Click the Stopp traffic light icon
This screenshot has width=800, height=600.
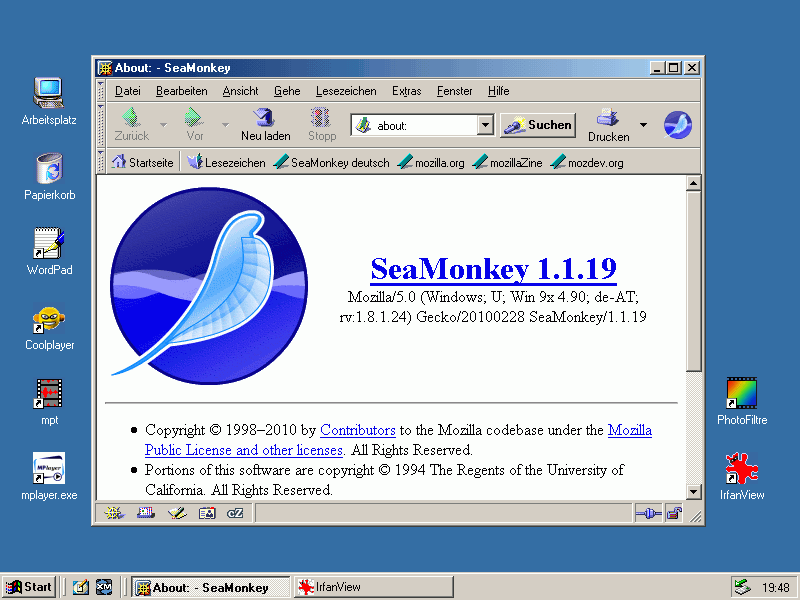pos(321,117)
